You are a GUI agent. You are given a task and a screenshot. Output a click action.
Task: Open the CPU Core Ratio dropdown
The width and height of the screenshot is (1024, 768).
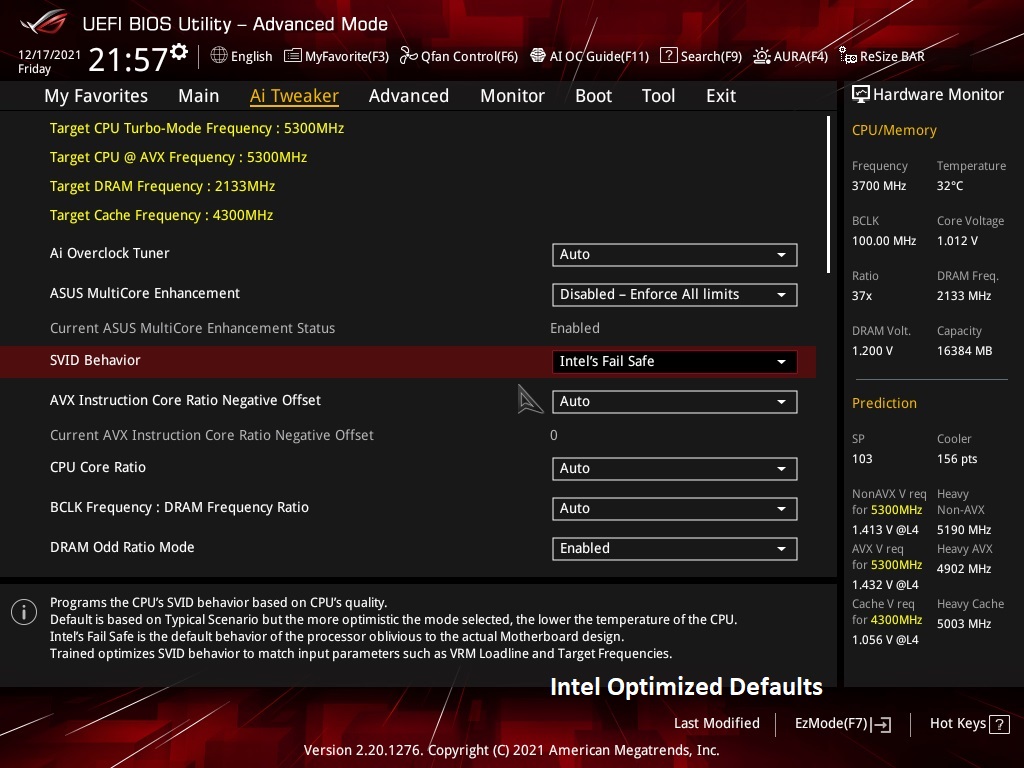675,469
